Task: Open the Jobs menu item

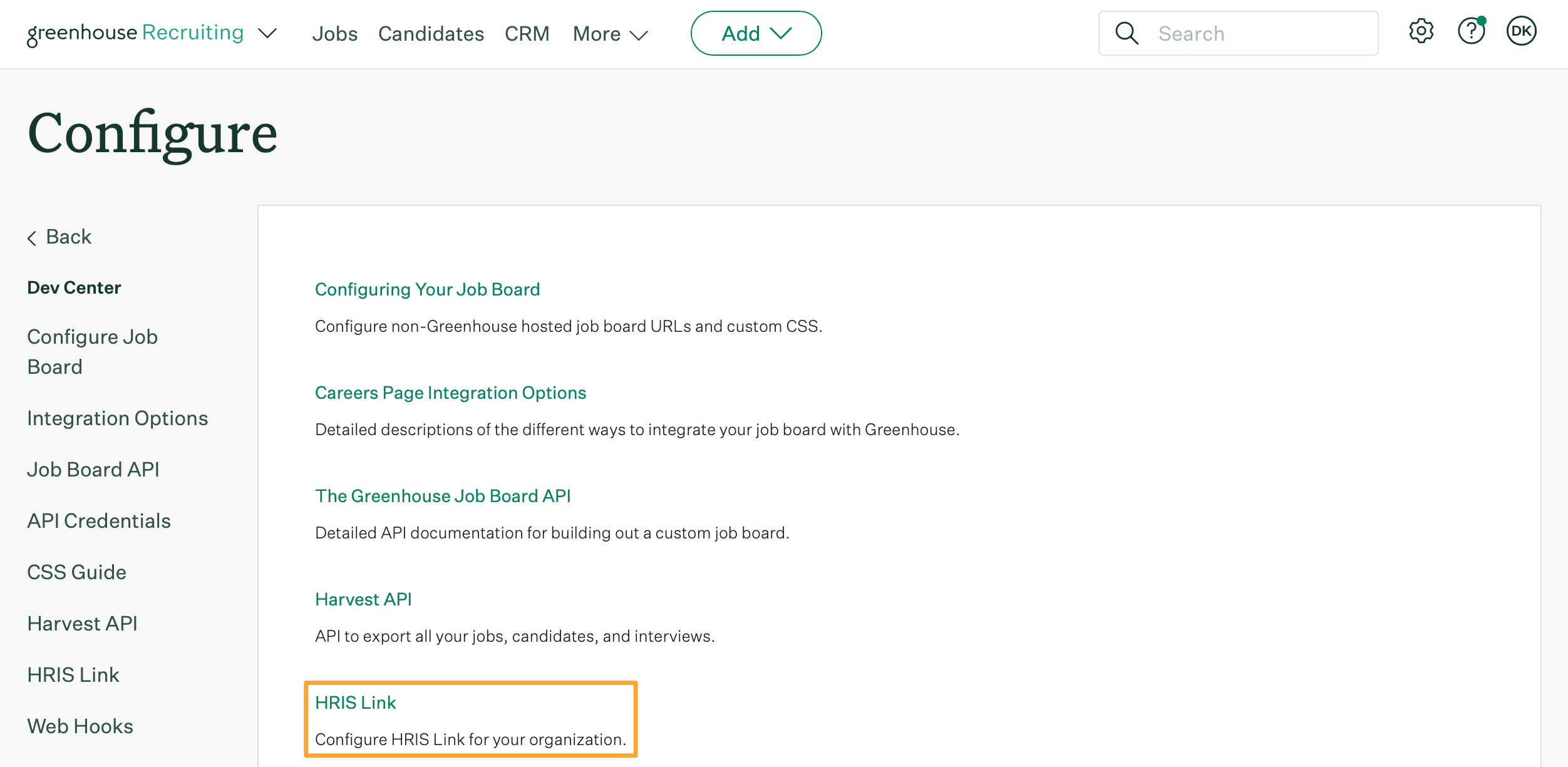Action: pyautogui.click(x=335, y=33)
